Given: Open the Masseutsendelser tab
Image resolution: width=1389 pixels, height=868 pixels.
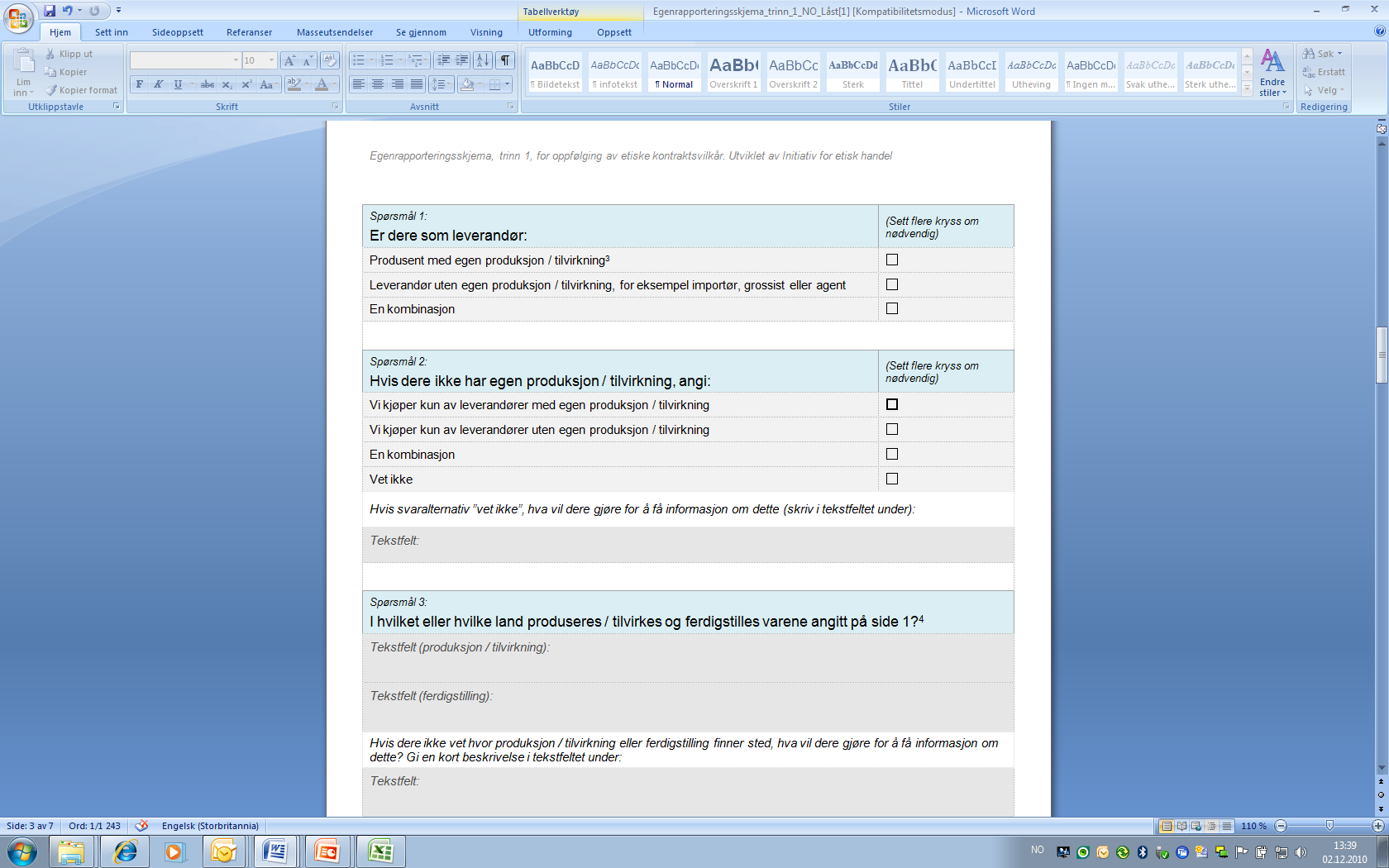Looking at the screenshot, I should 335,32.
